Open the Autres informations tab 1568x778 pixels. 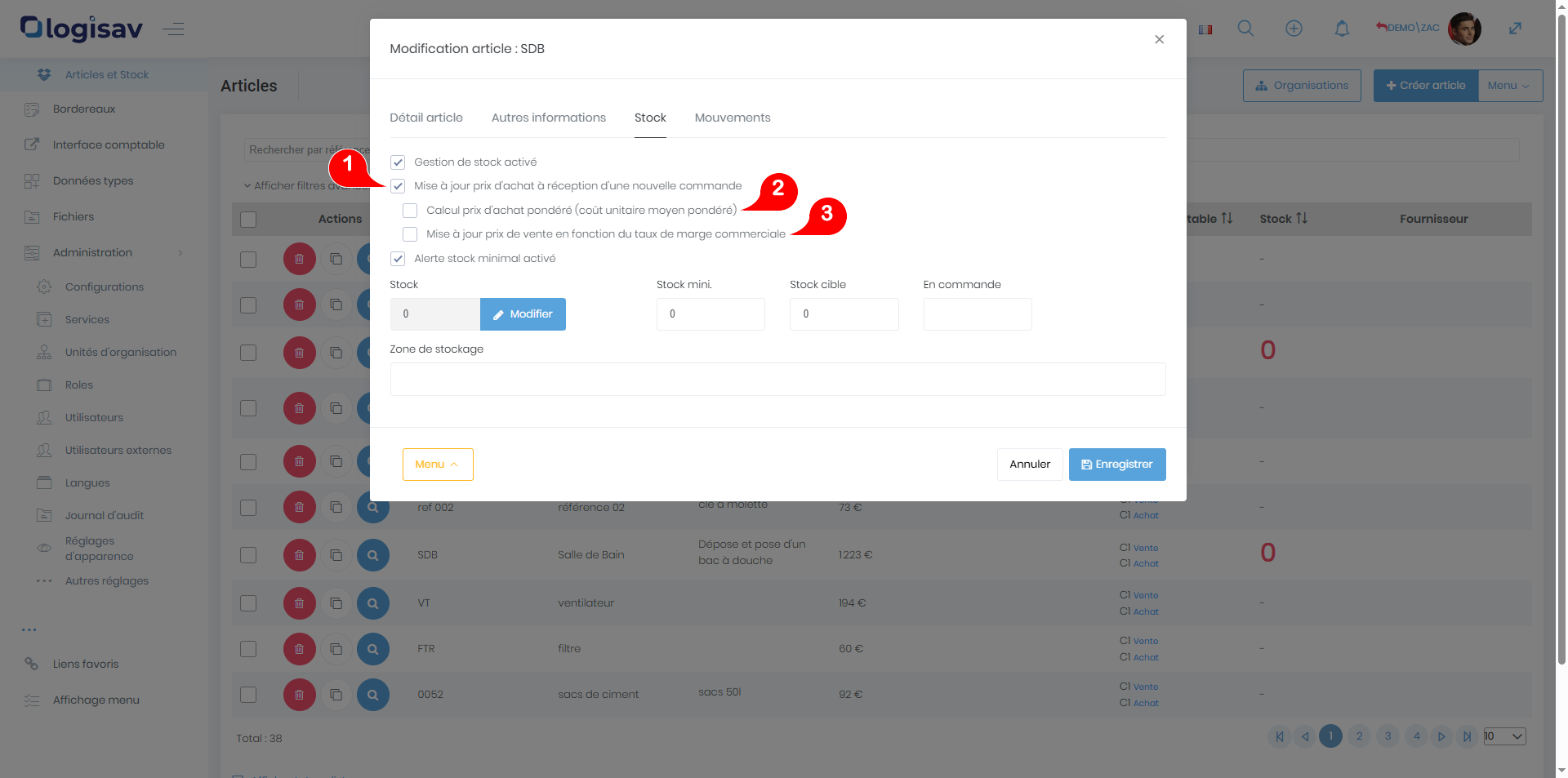(x=548, y=118)
